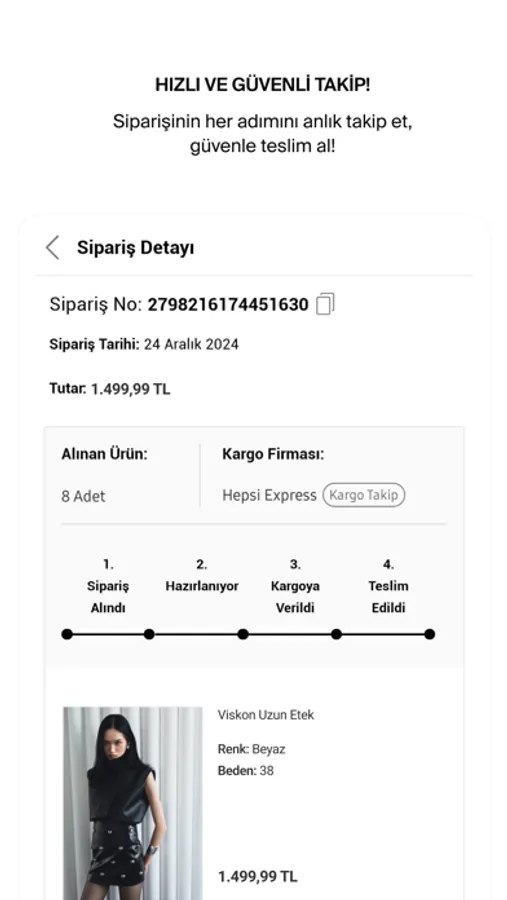Select step 3 Kargoya Verildi
The height and width of the screenshot is (900, 507).
295,586
